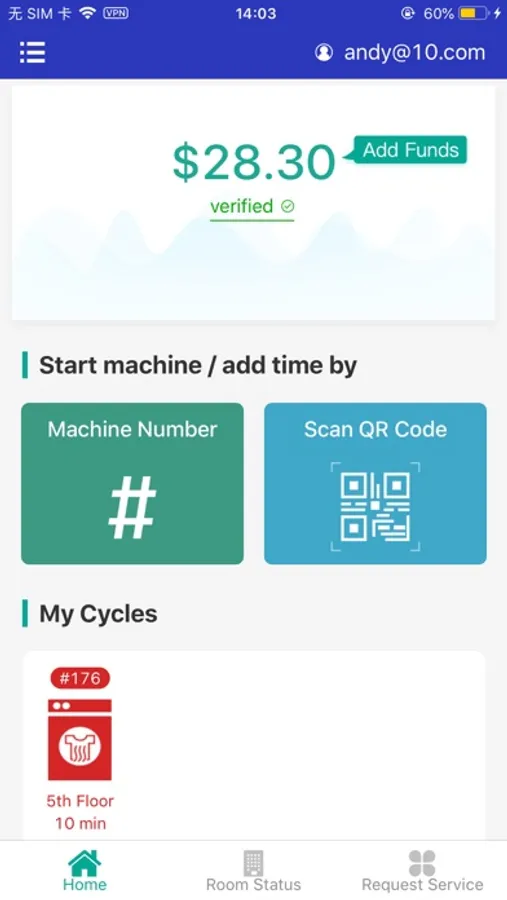Image resolution: width=507 pixels, height=900 pixels.
Task: Choose the Scan QR Code tile
Action: (376, 483)
